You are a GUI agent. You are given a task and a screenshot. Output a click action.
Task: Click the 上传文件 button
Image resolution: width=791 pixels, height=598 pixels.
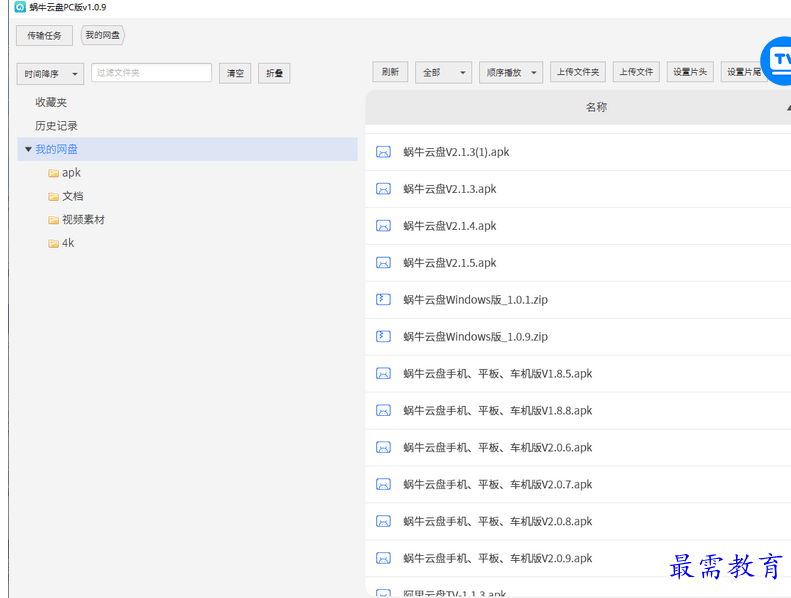(x=636, y=72)
